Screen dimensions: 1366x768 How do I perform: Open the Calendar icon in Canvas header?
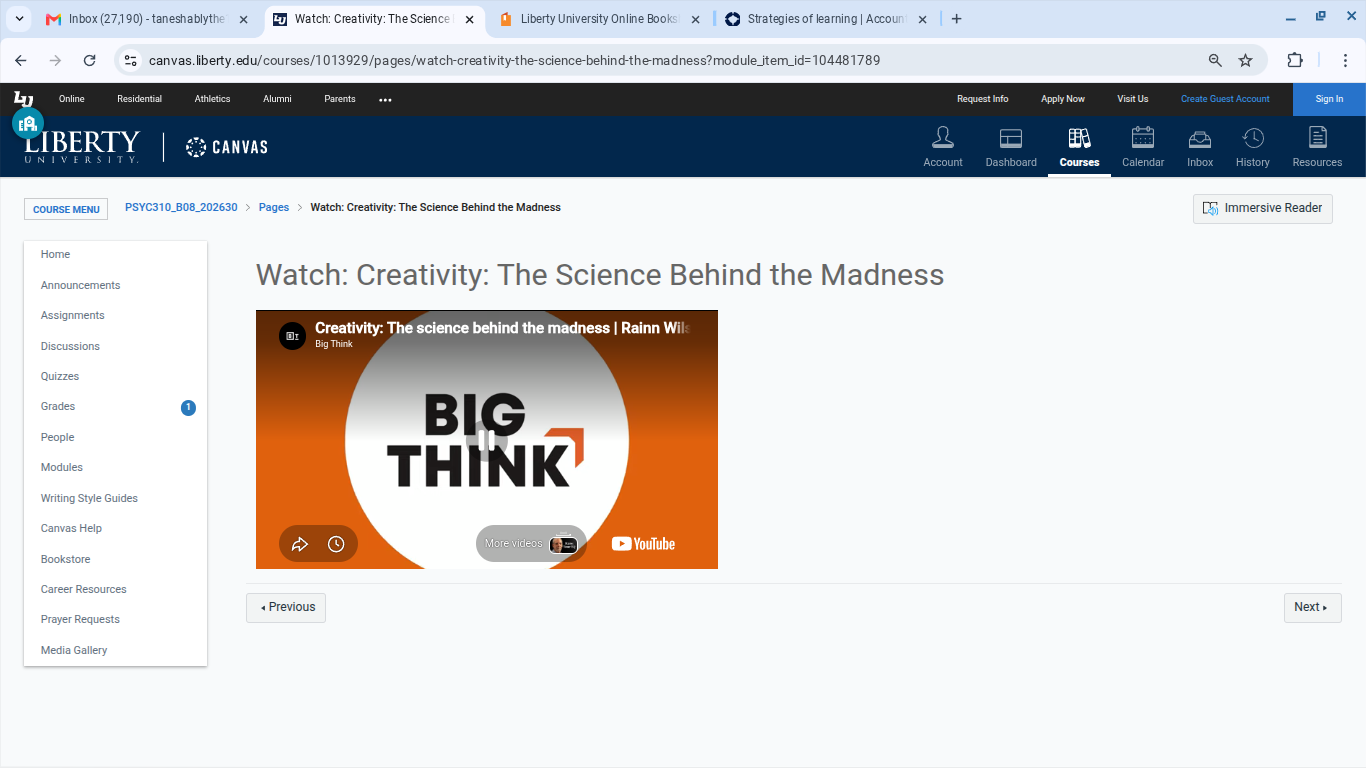pyautogui.click(x=1143, y=146)
